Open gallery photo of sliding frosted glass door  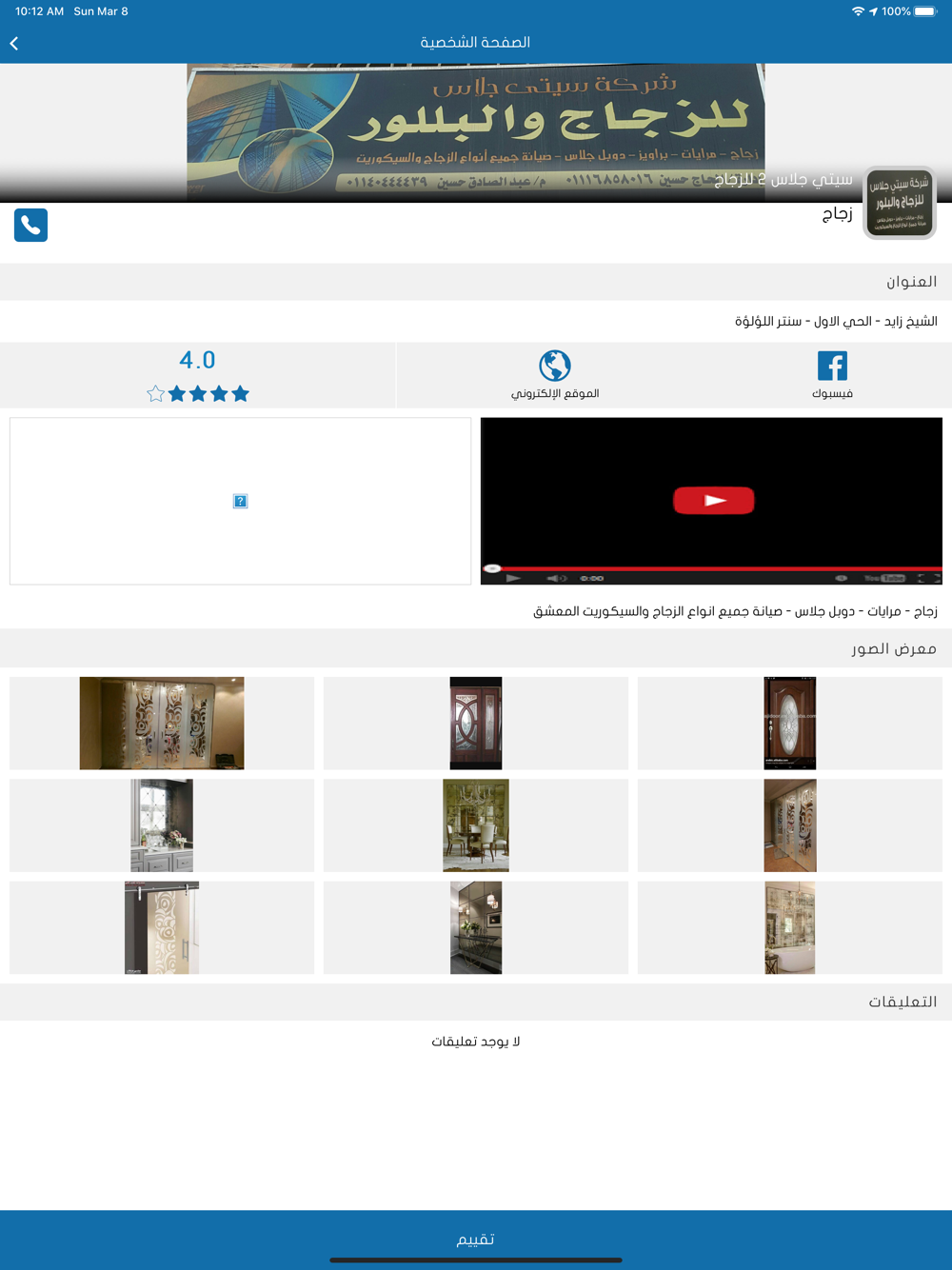[162, 927]
